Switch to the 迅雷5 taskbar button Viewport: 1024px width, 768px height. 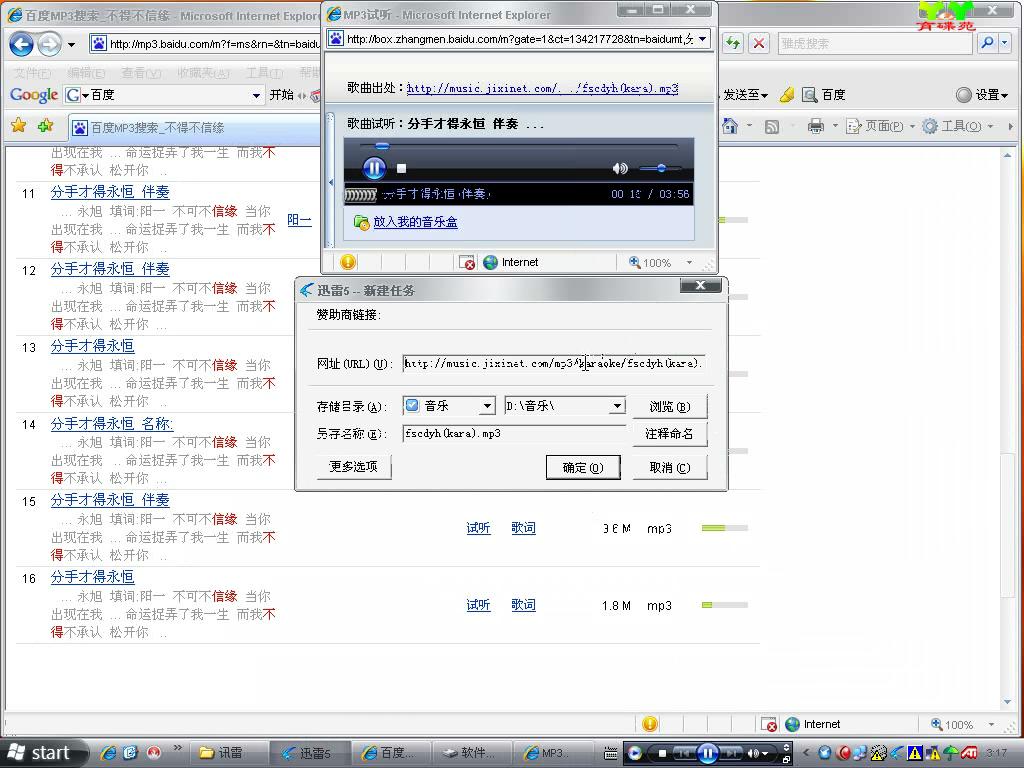[308, 753]
